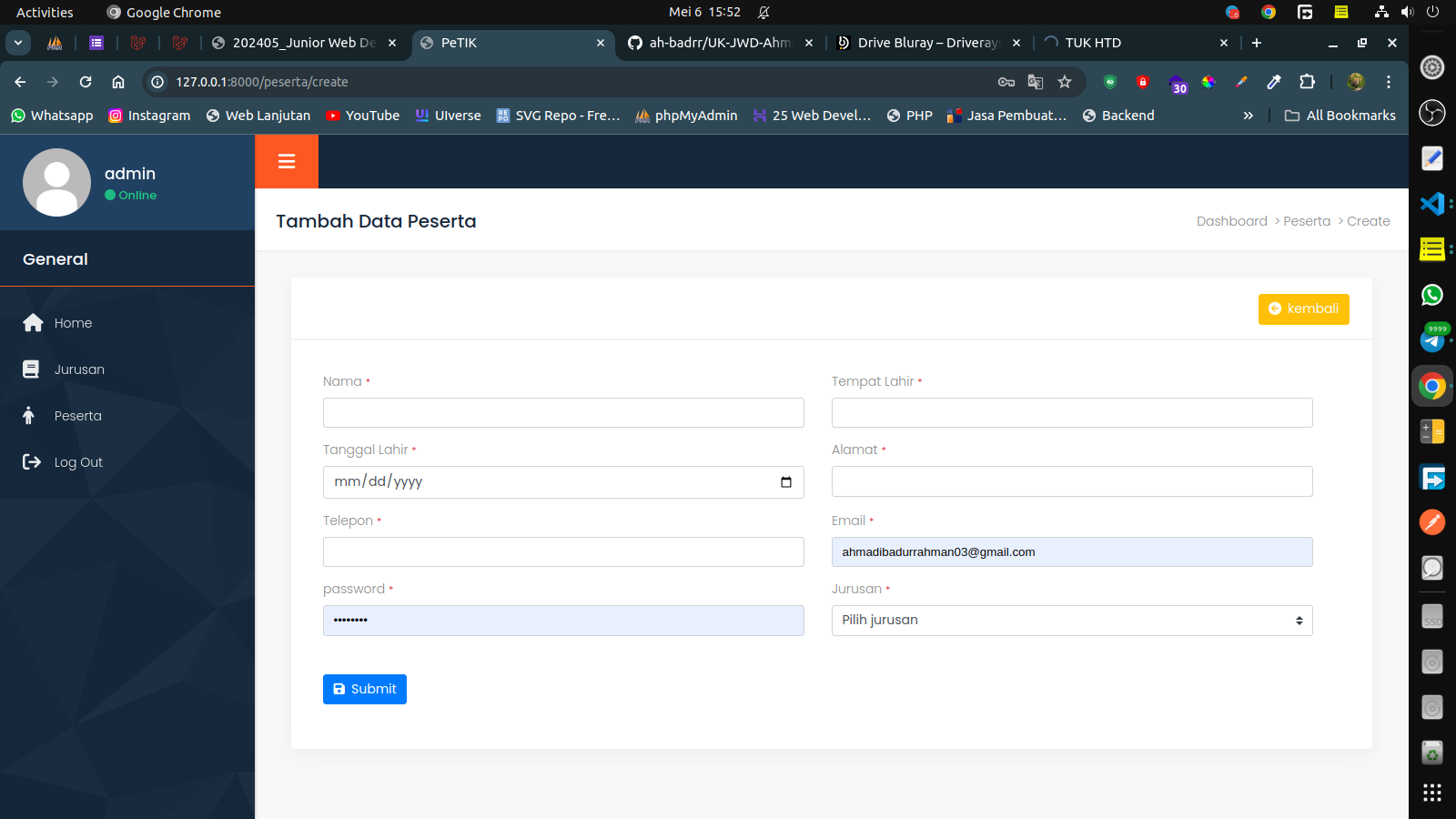Focus the Alamat input field
The height and width of the screenshot is (819, 1456).
click(x=1072, y=481)
